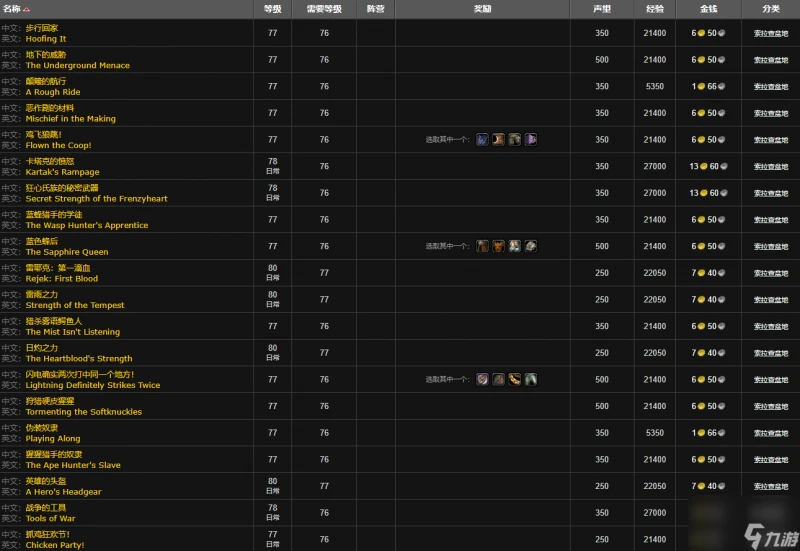Screen dimensions: 800x551
Task: Open The Ape Hunter's Slave quest link
Action: click(x=73, y=465)
